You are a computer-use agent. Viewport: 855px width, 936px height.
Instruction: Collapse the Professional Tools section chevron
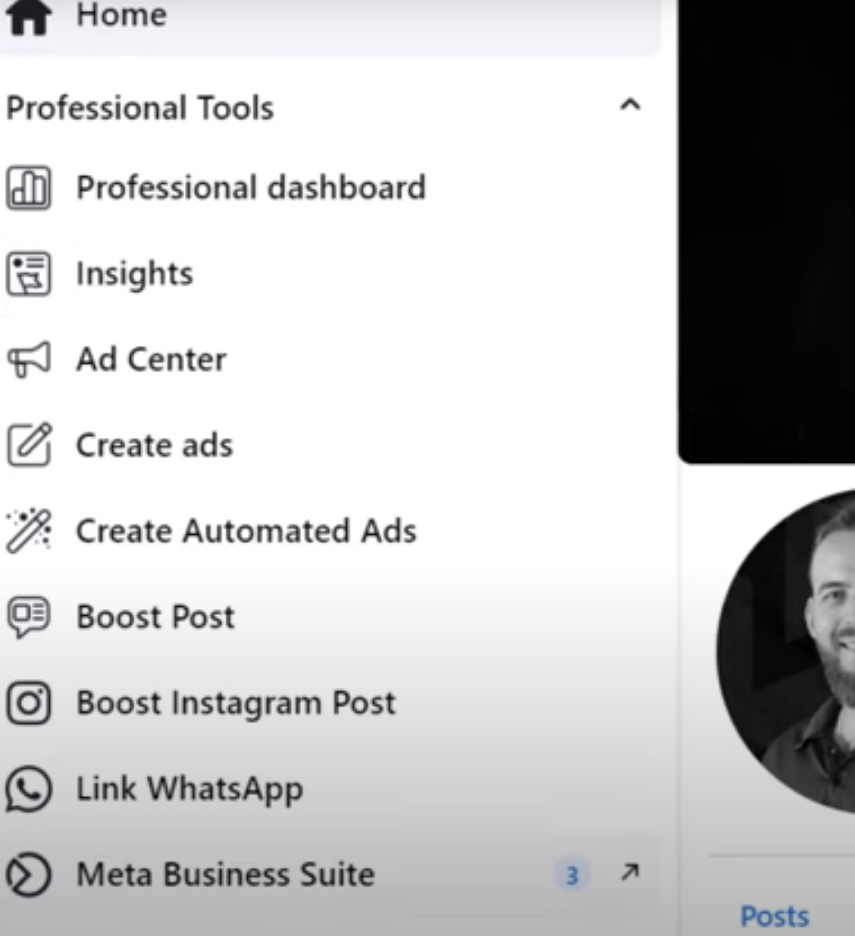[630, 105]
